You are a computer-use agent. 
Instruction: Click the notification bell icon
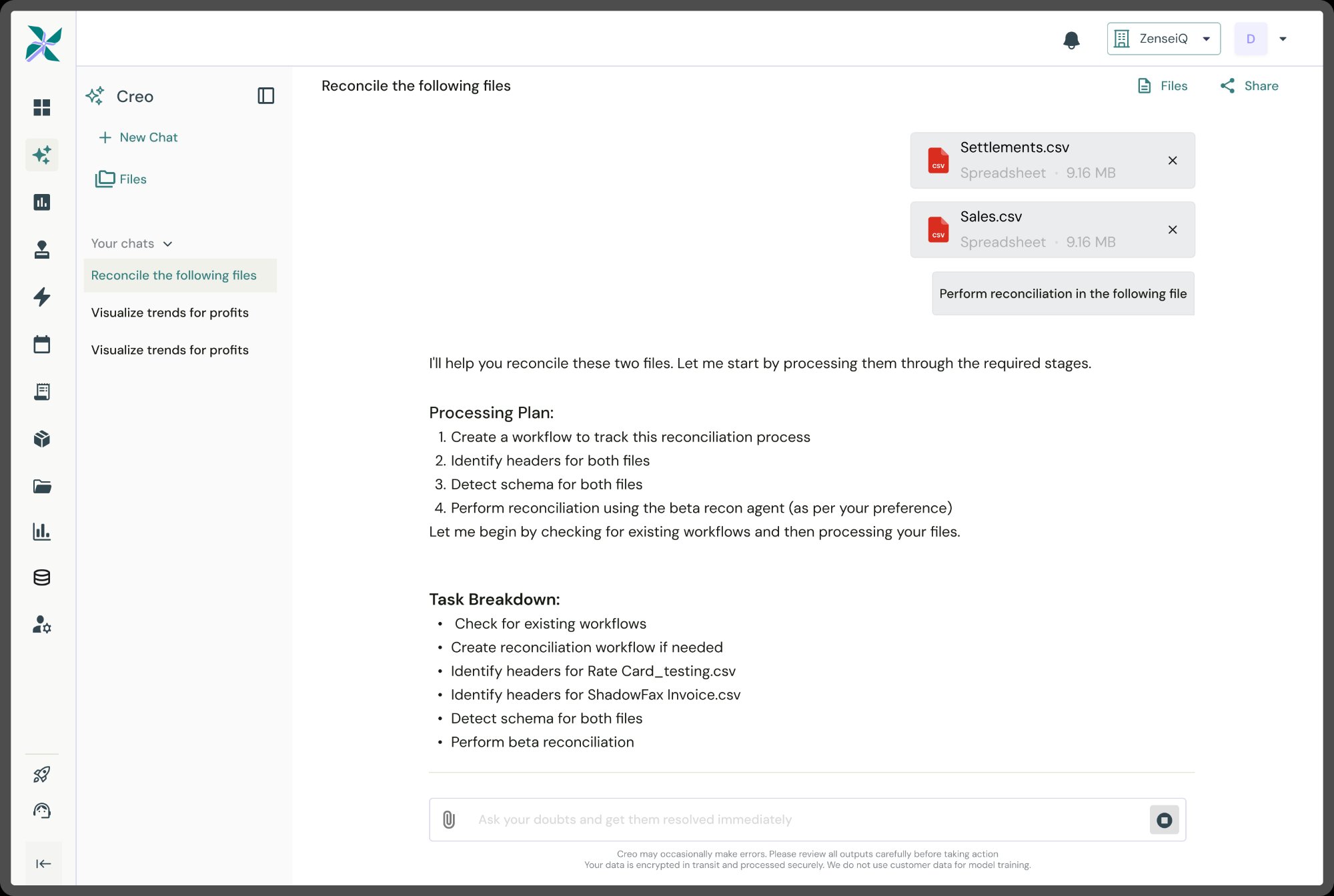(1071, 40)
